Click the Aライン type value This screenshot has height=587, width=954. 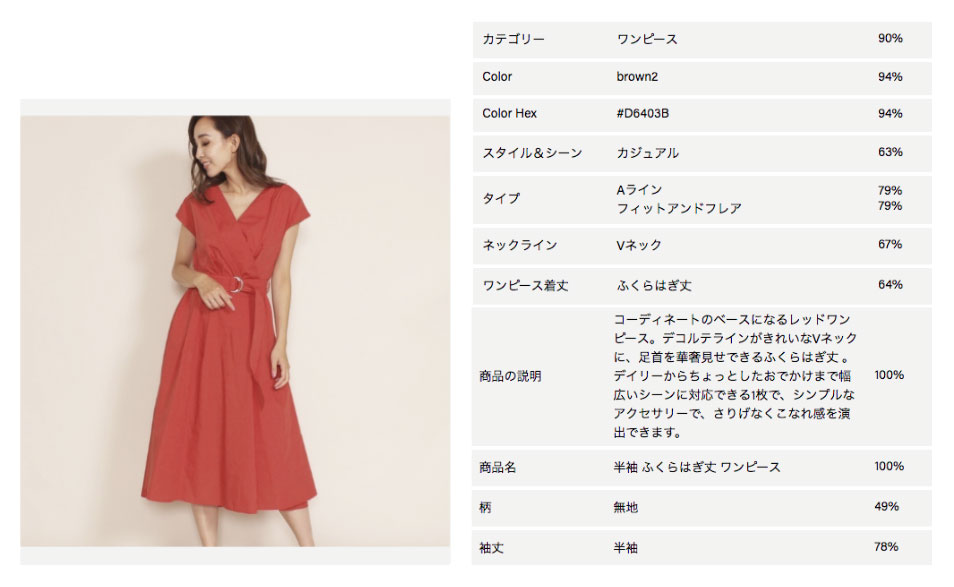(x=639, y=190)
